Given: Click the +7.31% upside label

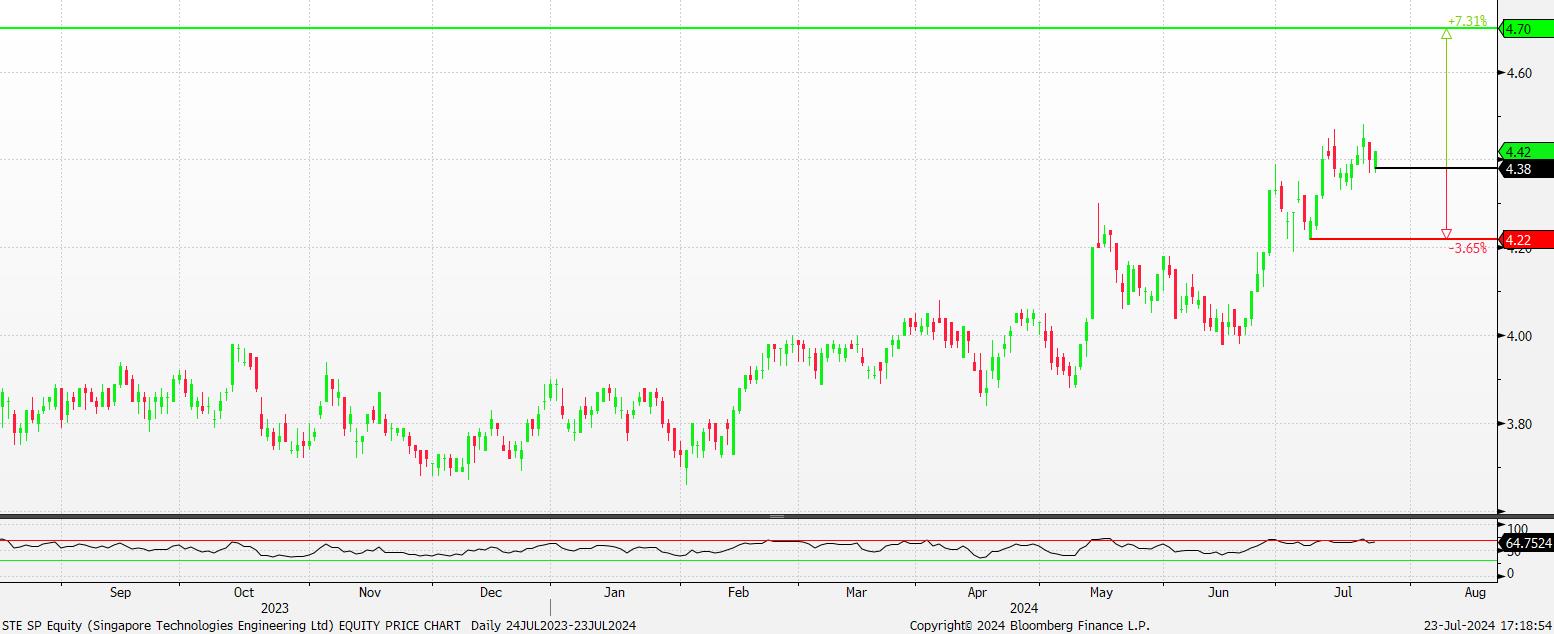Looking at the screenshot, I should tap(1467, 20).
